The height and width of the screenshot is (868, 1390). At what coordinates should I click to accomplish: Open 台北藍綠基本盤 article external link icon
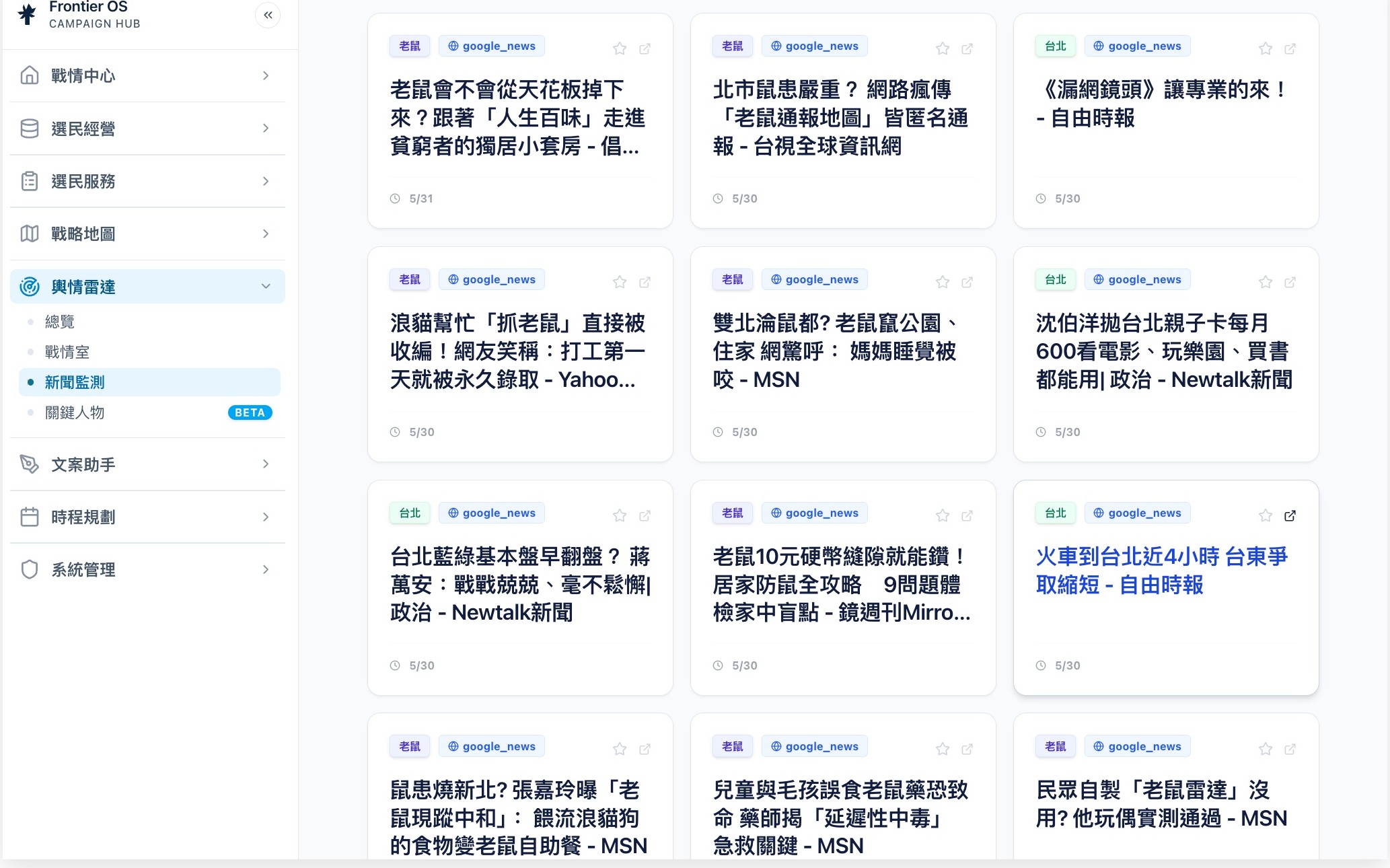(x=645, y=515)
